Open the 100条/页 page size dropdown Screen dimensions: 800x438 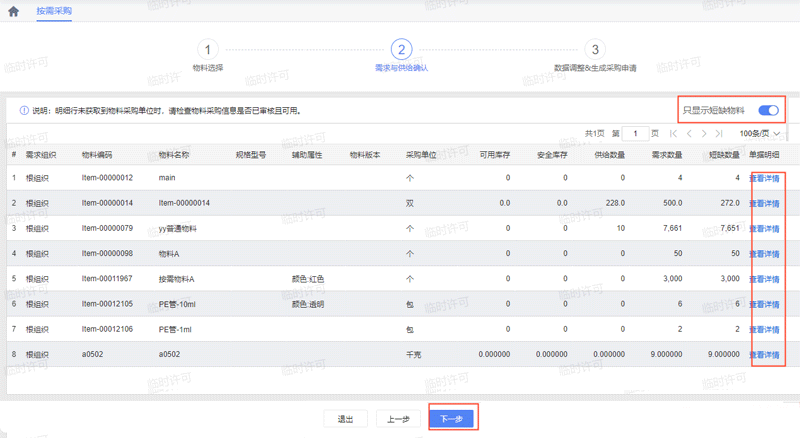[760, 134]
